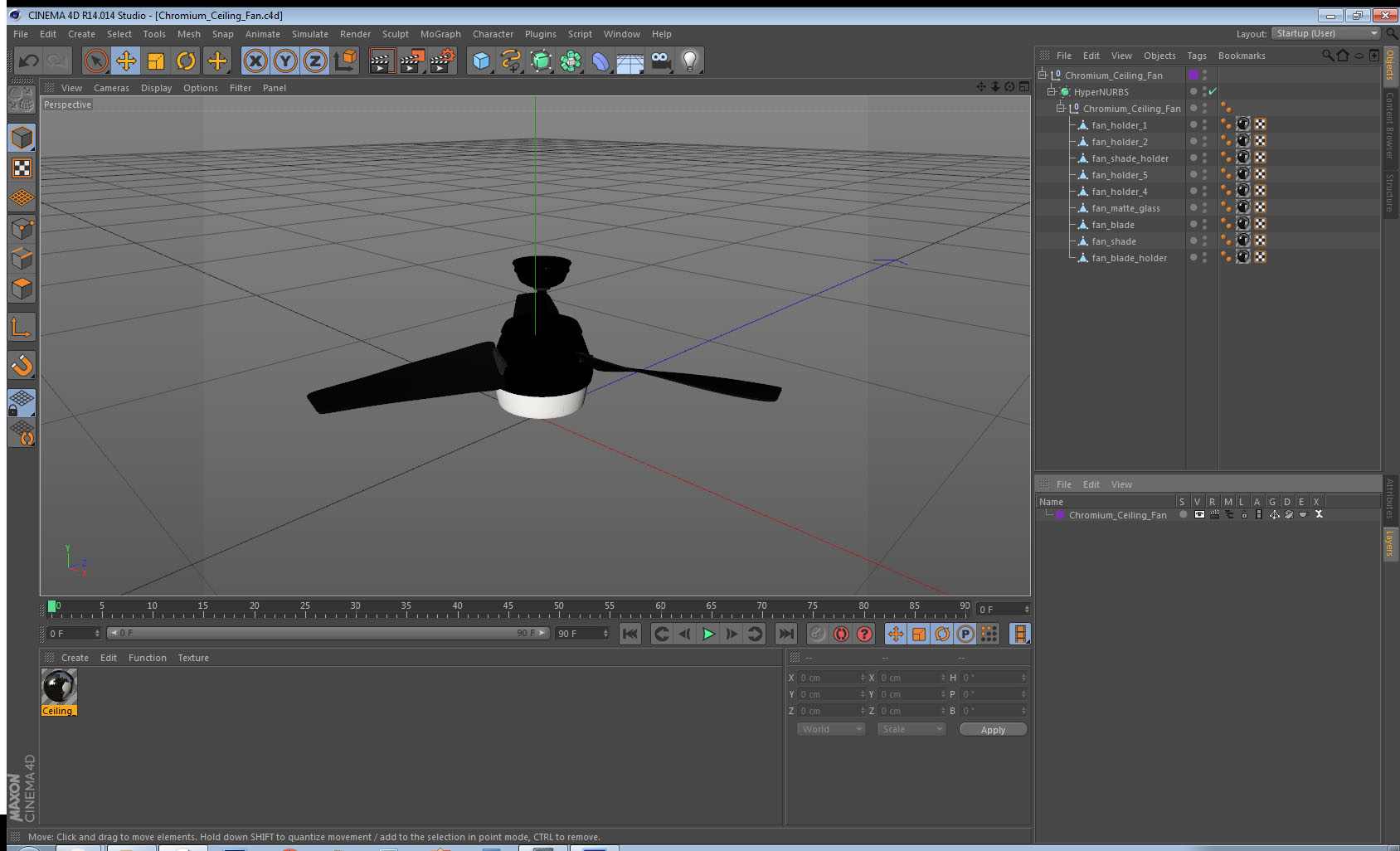Collapse nested Chromium_Ceiling_Fan group

[1060, 108]
